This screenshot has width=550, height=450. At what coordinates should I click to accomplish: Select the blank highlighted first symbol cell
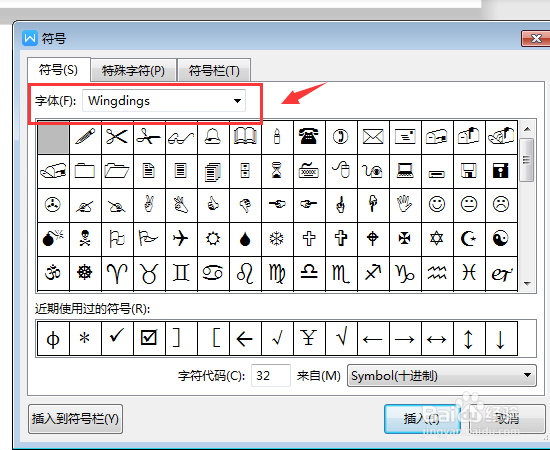coord(53,137)
